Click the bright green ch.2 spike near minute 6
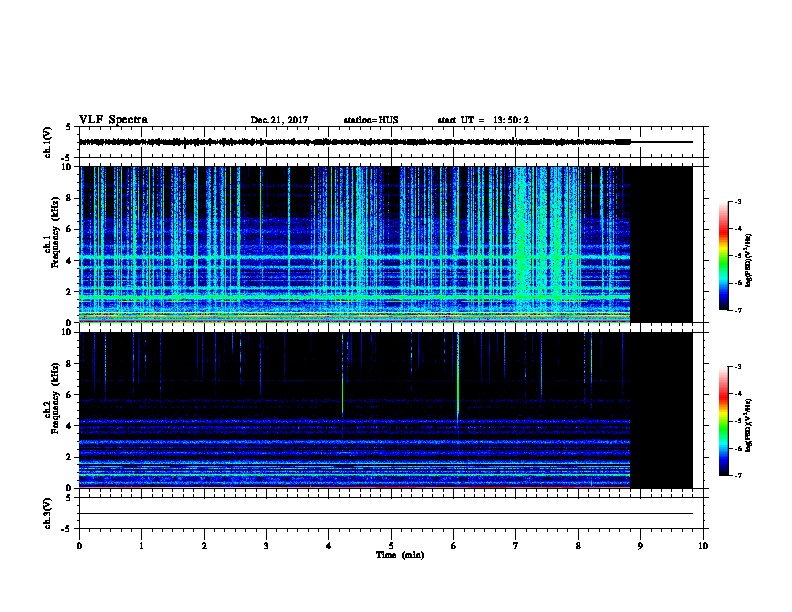The image size is (792, 612). (458, 379)
